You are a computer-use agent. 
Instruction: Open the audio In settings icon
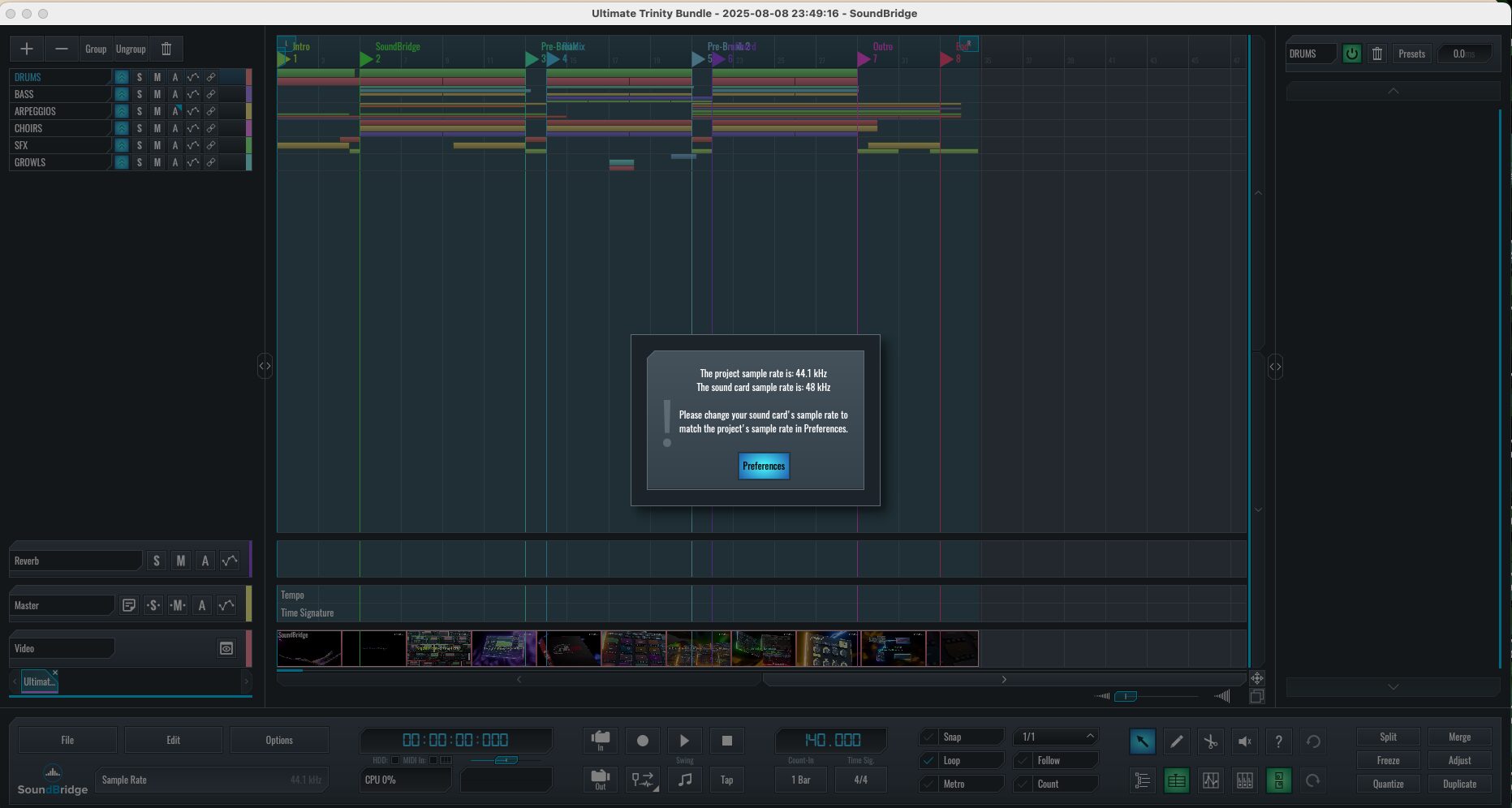point(601,740)
